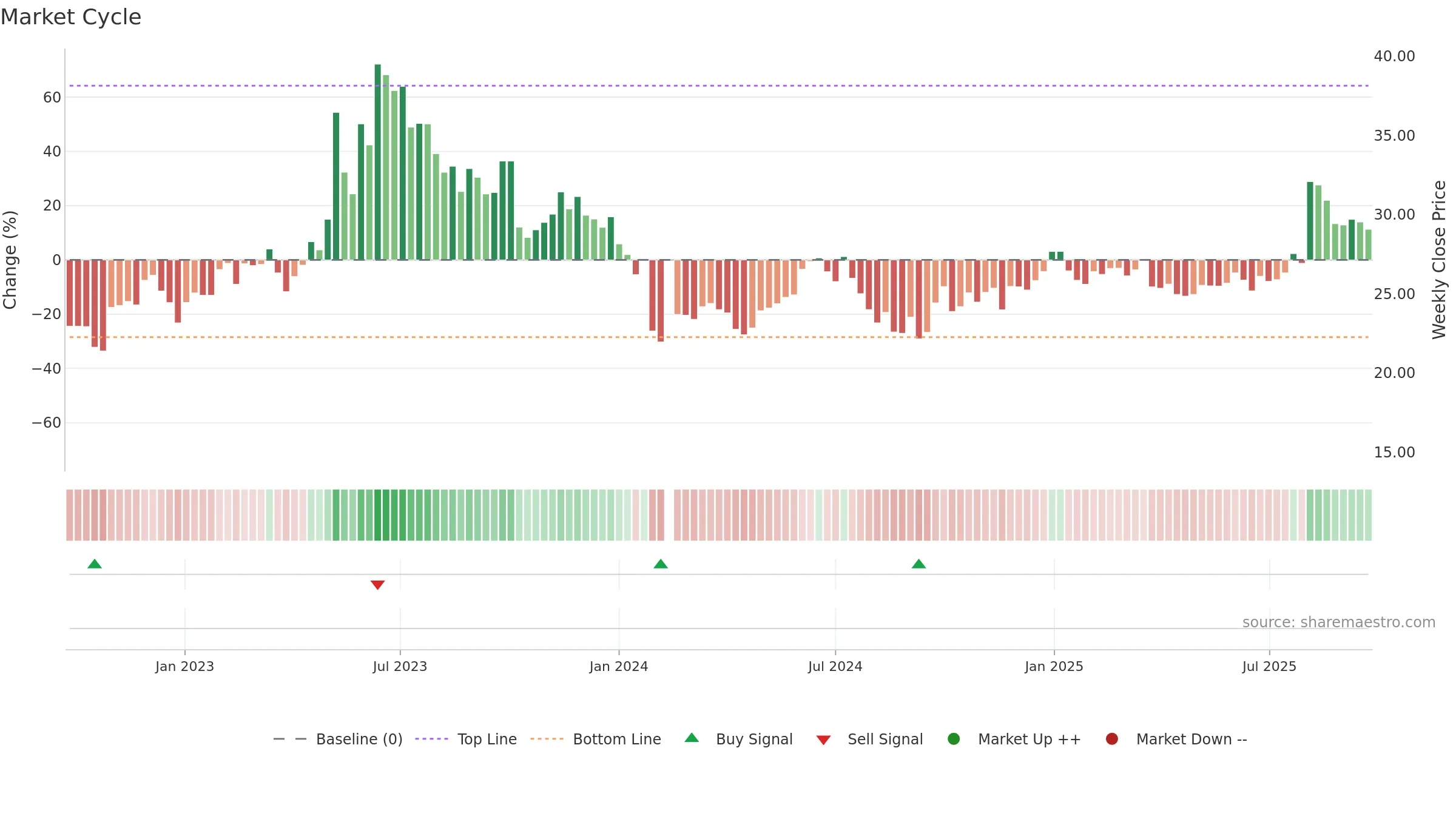
Task: Click the 20.00 price axis value
Action: point(1394,372)
